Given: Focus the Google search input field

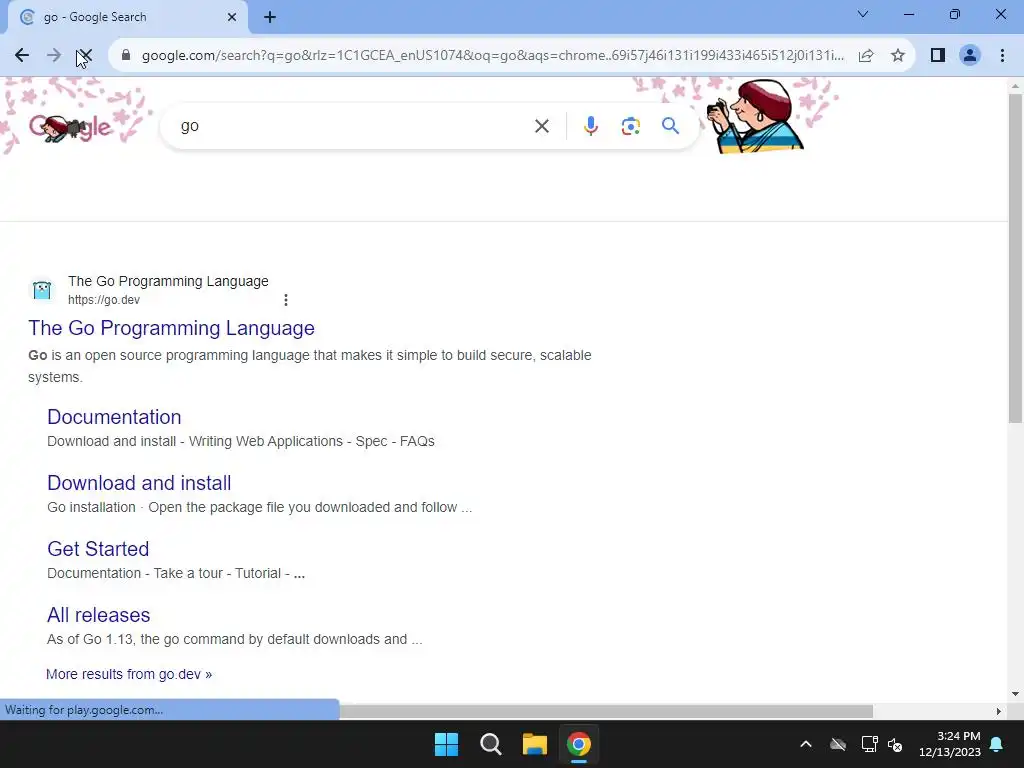Looking at the screenshot, I should point(353,126).
